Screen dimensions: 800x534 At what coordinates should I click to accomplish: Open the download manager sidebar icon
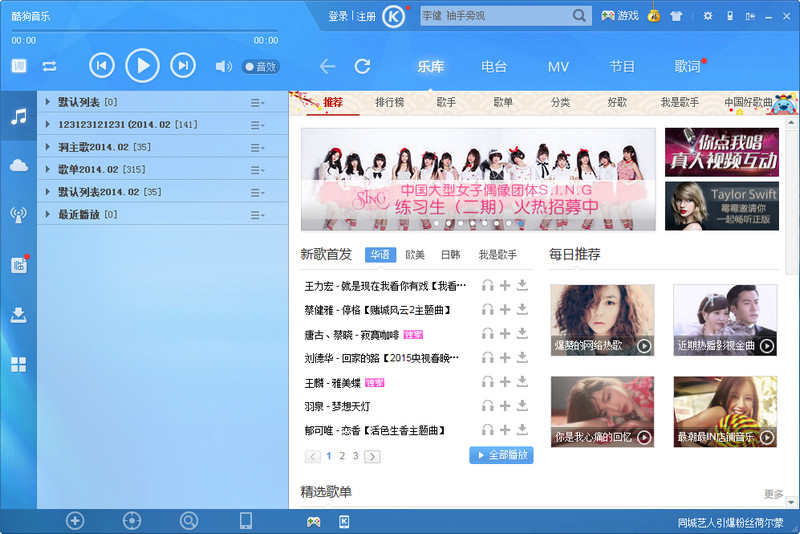tap(18, 315)
